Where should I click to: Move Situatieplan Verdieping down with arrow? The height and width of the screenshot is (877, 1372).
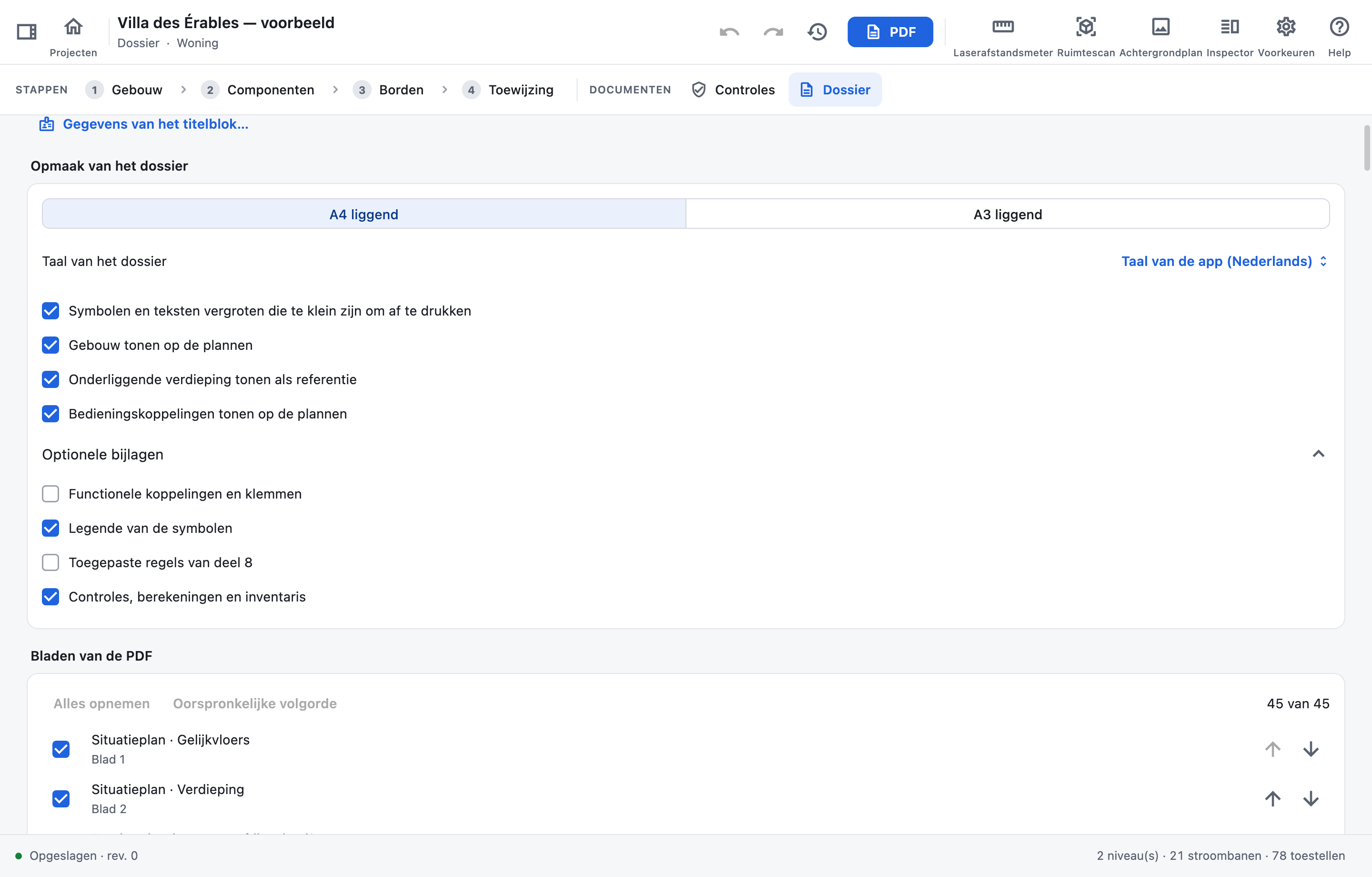[x=1311, y=798]
